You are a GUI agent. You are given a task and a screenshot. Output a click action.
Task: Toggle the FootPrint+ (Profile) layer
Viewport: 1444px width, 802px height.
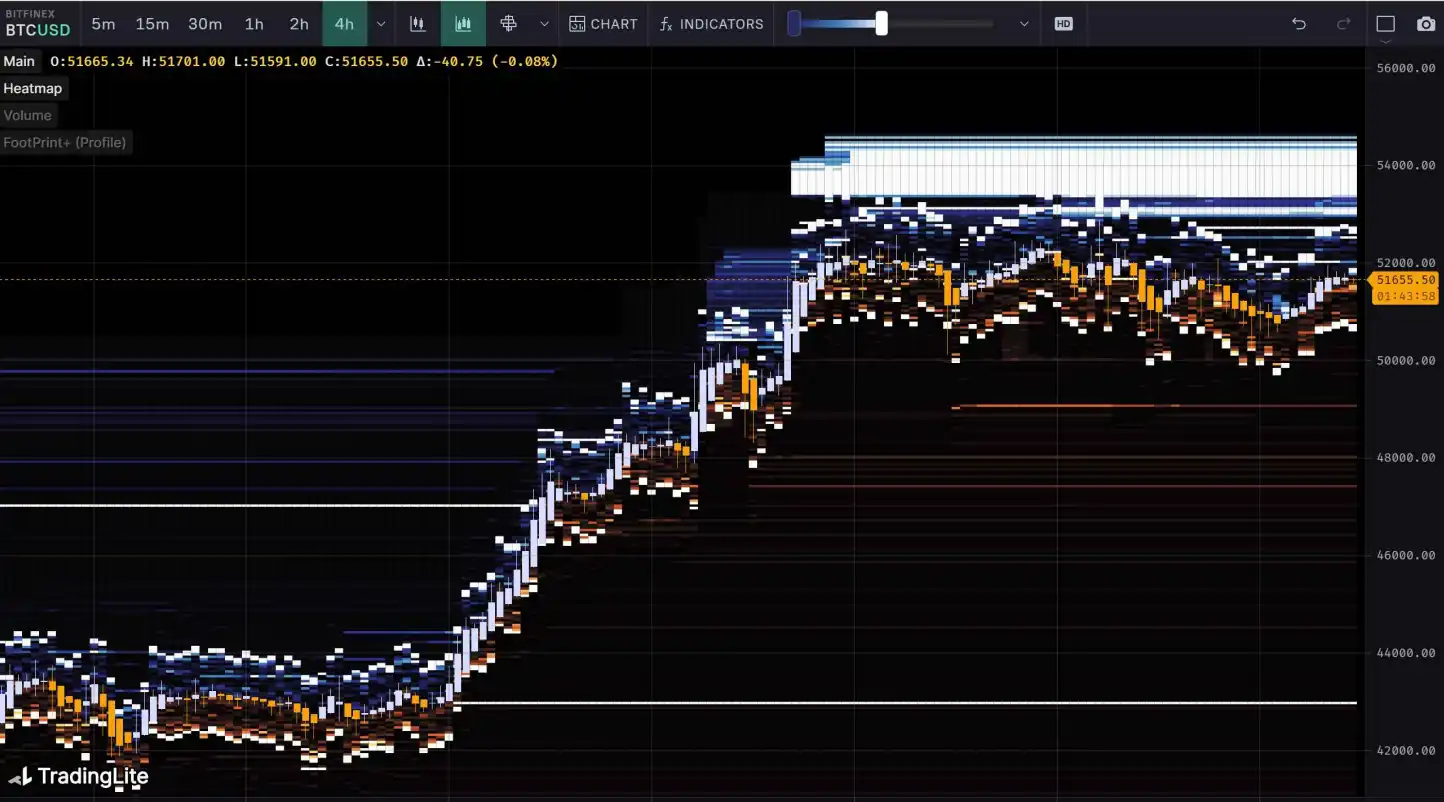point(65,142)
